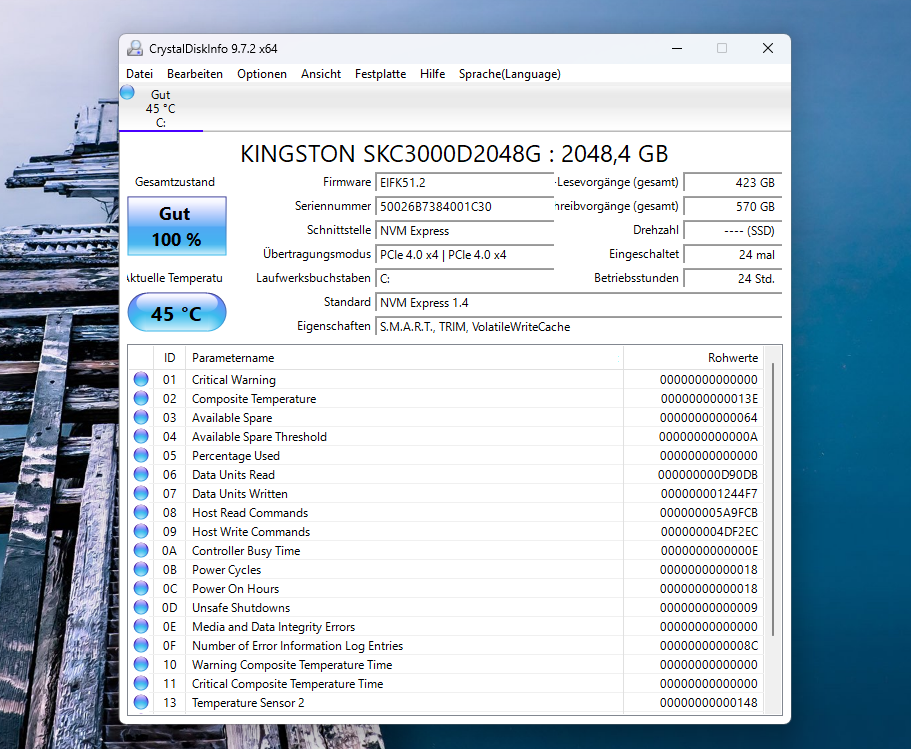Image resolution: width=911 pixels, height=749 pixels.
Task: Click the blue status orb above drive C:
Action: (127, 92)
